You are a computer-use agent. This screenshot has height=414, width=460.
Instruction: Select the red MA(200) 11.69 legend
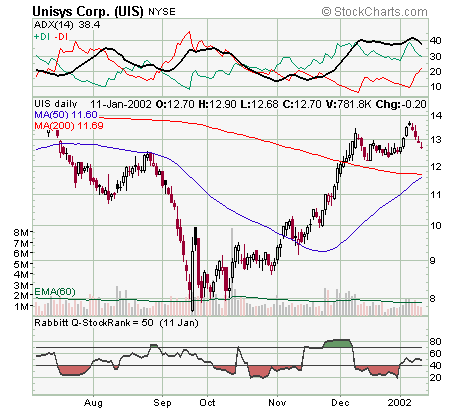pyautogui.click(x=69, y=126)
